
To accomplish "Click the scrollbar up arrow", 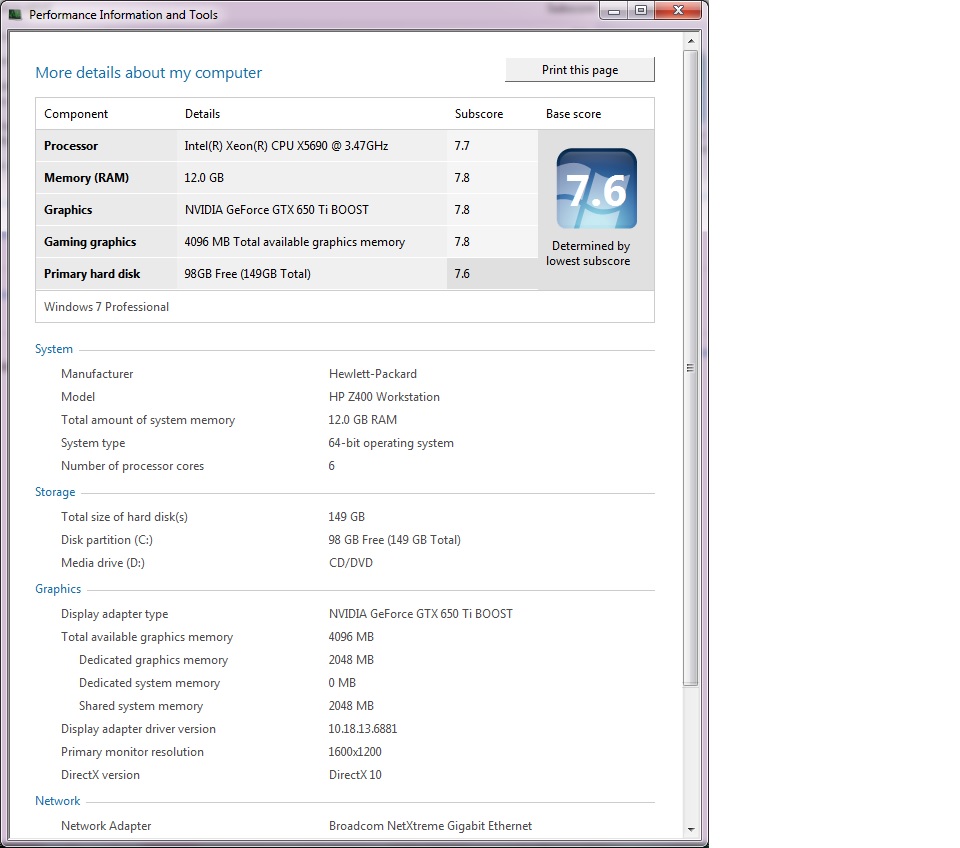I will pyautogui.click(x=690, y=40).
